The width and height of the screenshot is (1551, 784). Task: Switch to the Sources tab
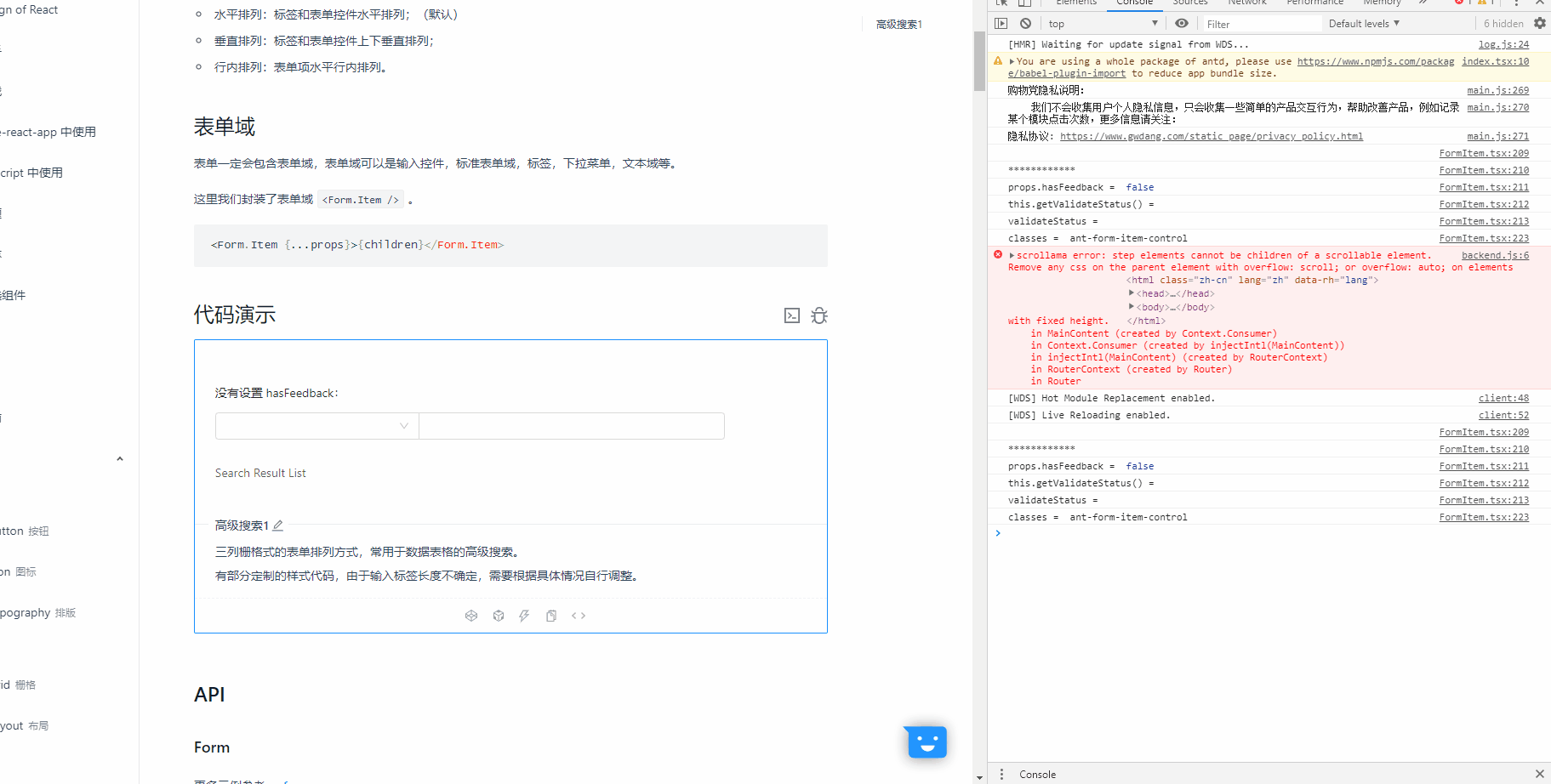coord(1190,3)
